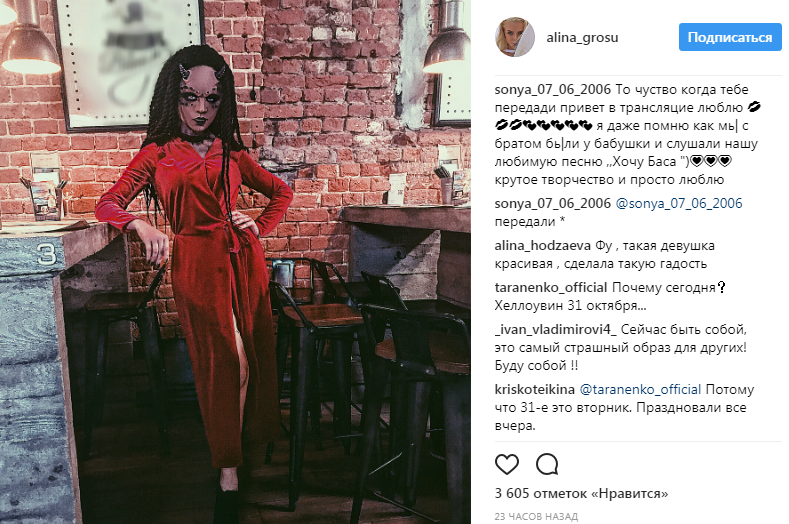
Task: Click the blue Подписаться follow button
Action: coord(730,37)
